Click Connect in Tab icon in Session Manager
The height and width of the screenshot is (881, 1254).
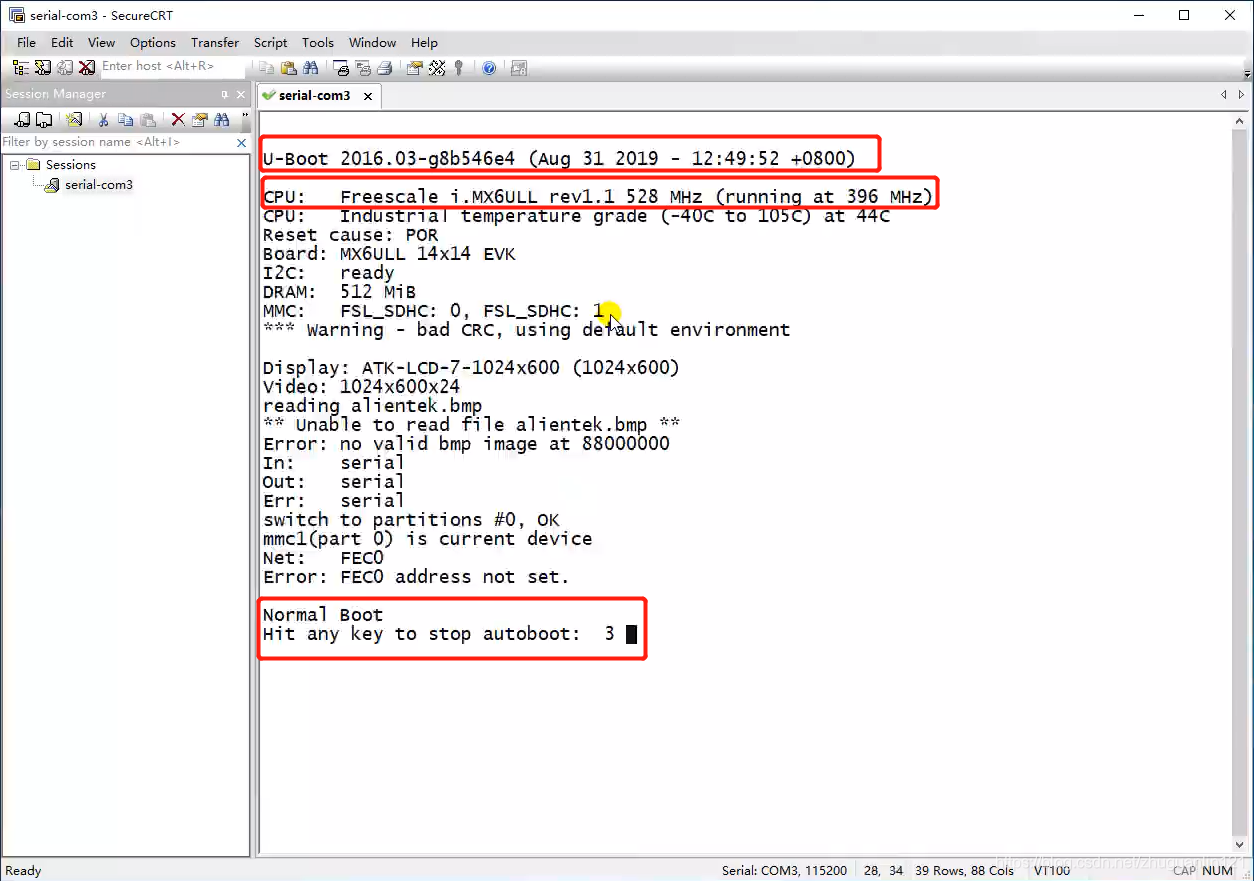44,120
